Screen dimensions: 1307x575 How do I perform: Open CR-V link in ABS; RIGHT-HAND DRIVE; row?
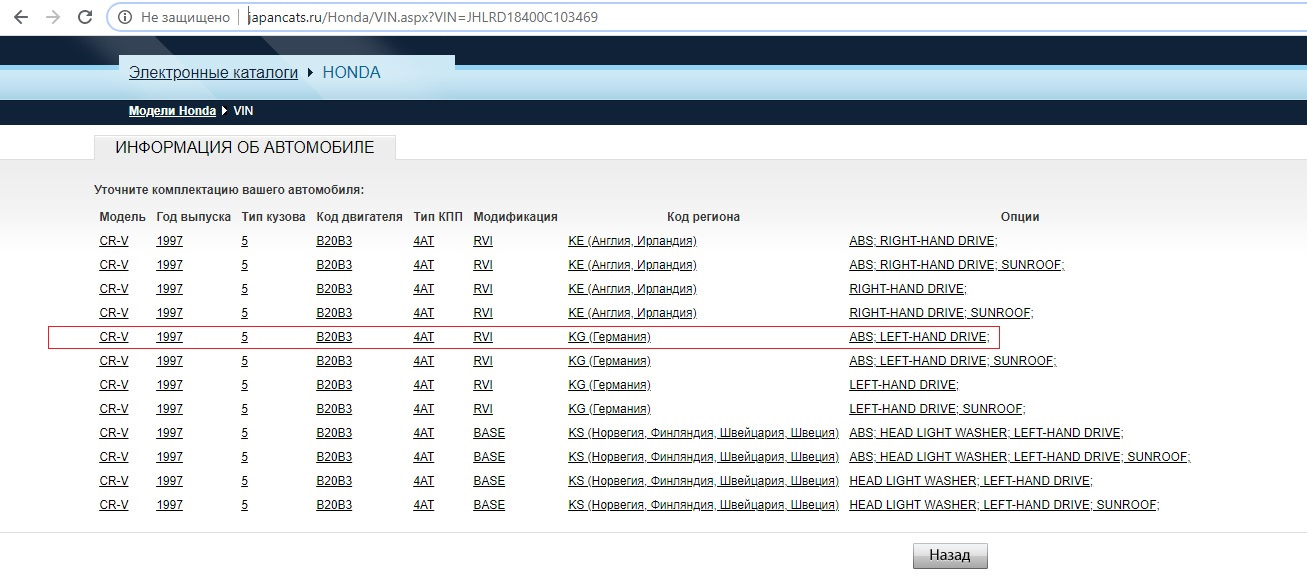tap(114, 241)
